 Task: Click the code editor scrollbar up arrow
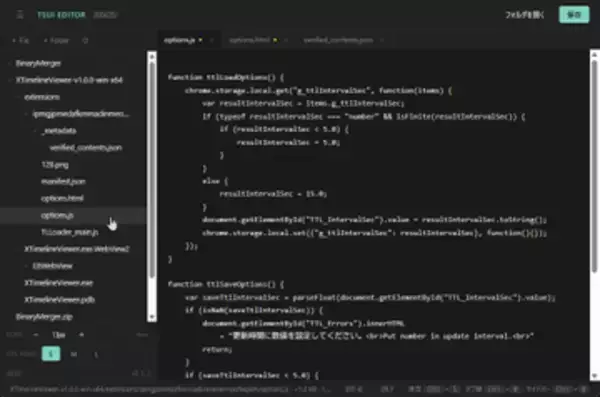[x=594, y=55]
